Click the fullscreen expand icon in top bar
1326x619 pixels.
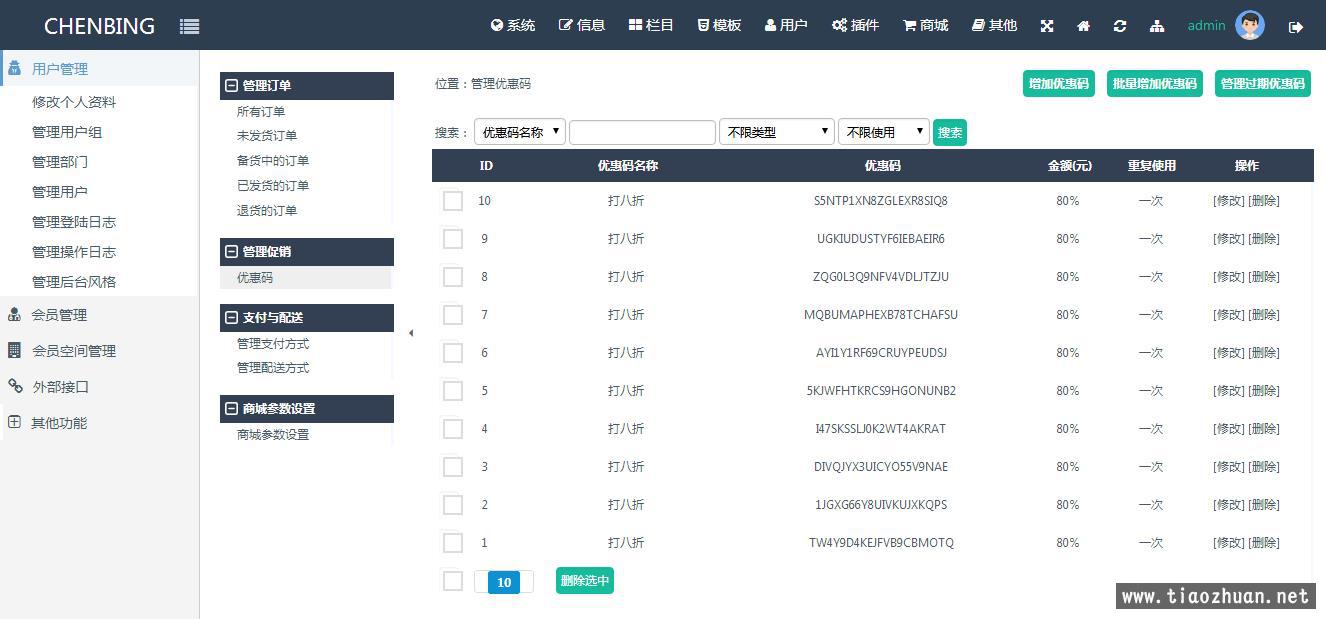pyautogui.click(x=1047, y=26)
